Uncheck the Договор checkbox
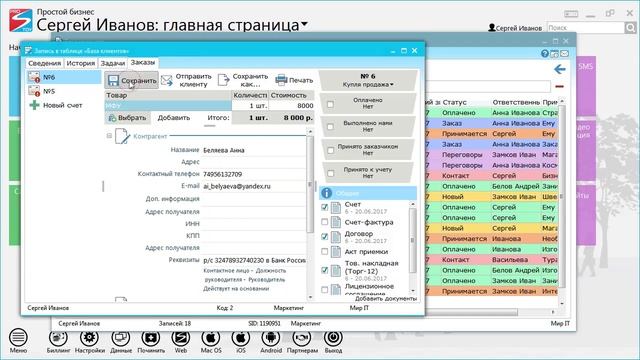640x360 pixels. (x=324, y=236)
